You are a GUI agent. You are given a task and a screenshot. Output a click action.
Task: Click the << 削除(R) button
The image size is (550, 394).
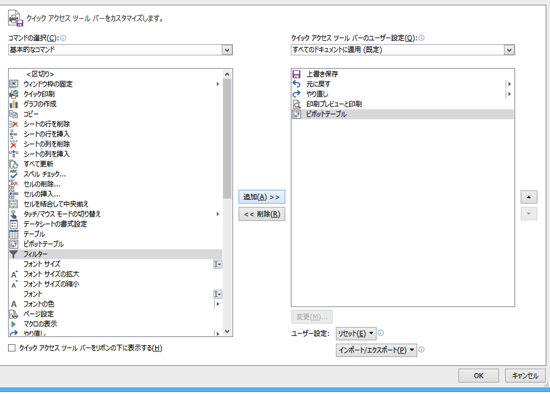[x=262, y=214]
